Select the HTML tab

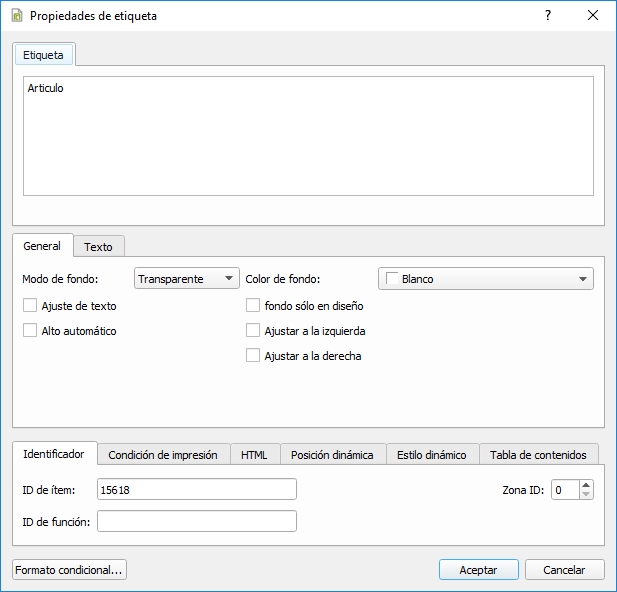point(255,455)
